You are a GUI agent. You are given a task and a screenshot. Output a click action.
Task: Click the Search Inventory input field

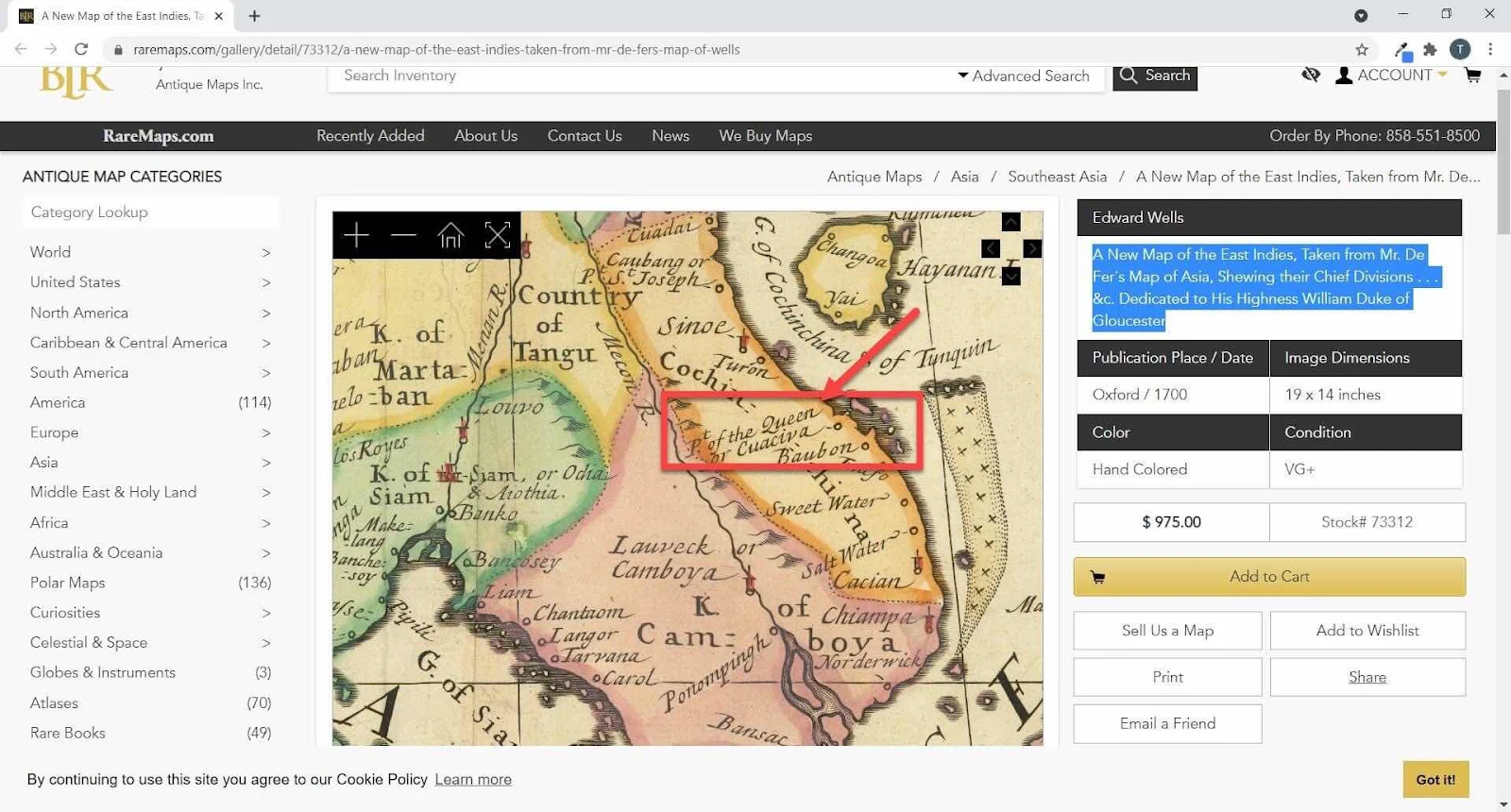642,76
